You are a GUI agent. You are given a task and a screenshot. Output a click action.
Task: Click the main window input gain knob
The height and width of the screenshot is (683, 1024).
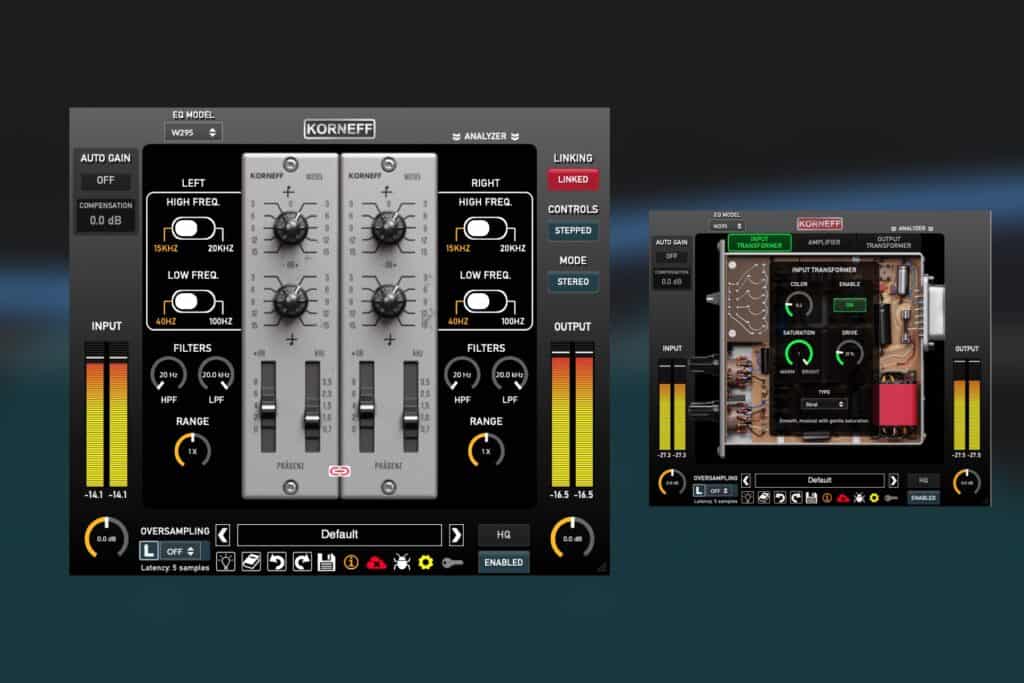click(106, 539)
